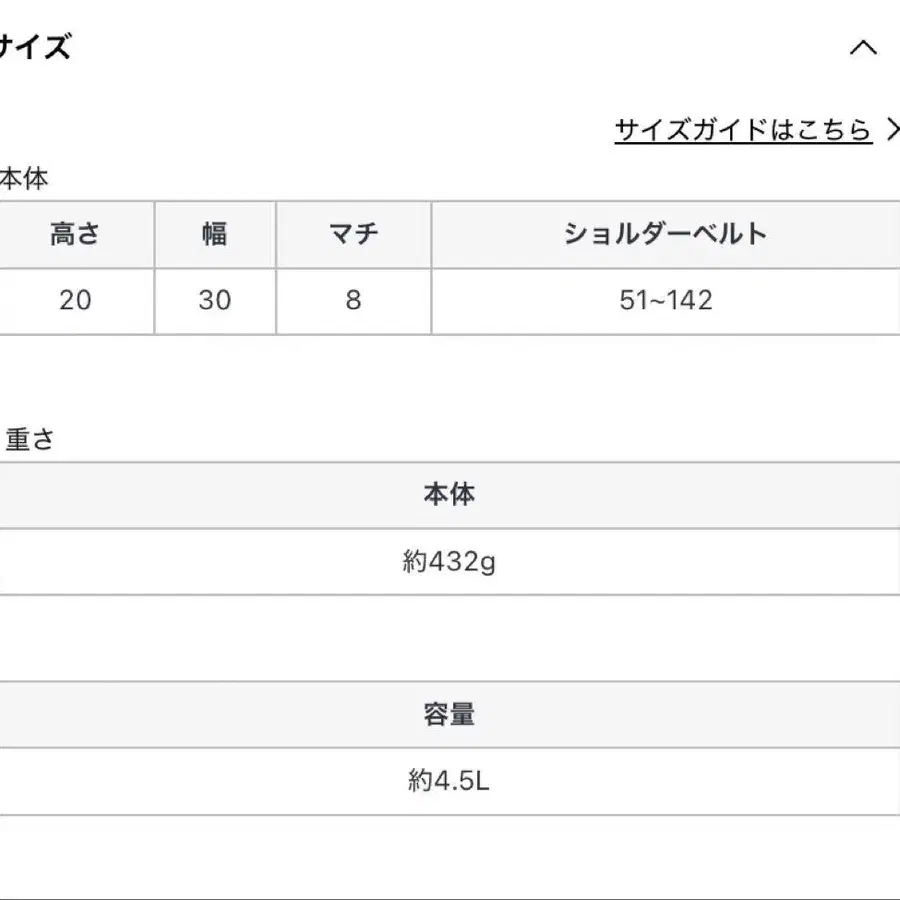Click the 本体 label above the size table
Screen dimensions: 900x900
tap(20, 180)
